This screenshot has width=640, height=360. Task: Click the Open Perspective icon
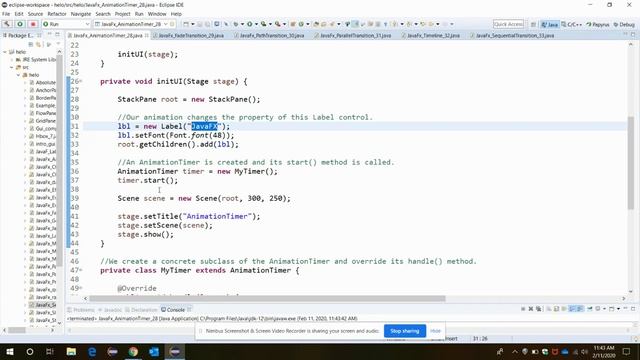pyautogui.click(x=533, y=24)
